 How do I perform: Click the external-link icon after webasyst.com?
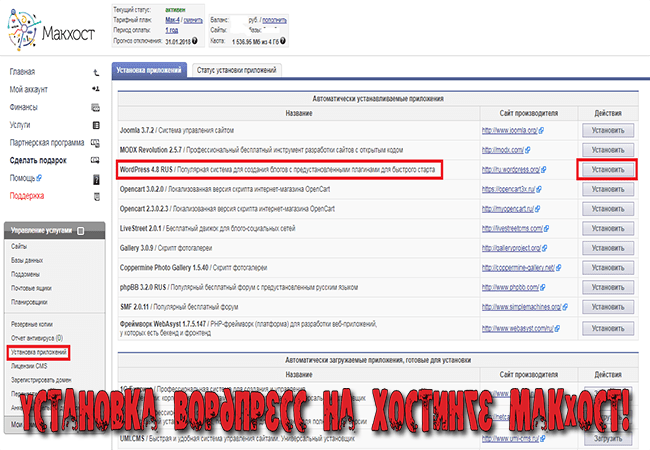pos(558,328)
